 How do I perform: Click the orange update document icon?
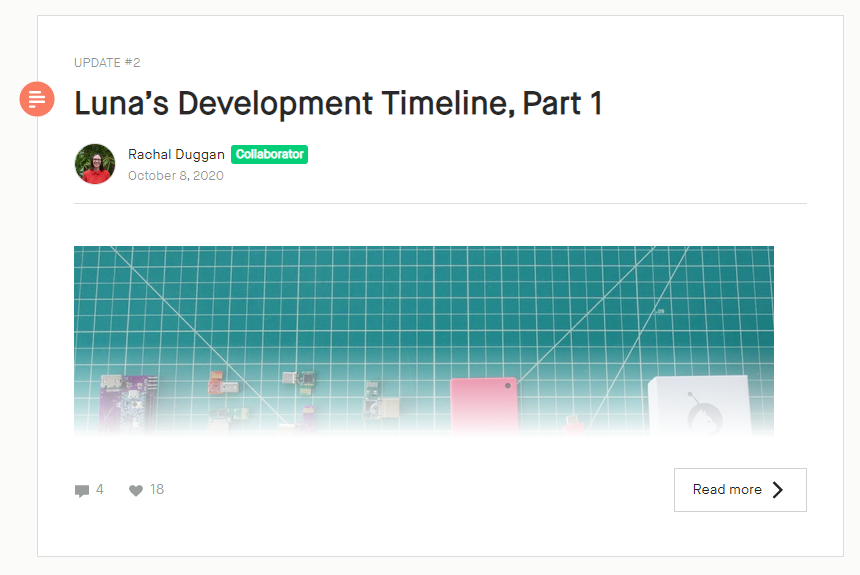pos(37,99)
